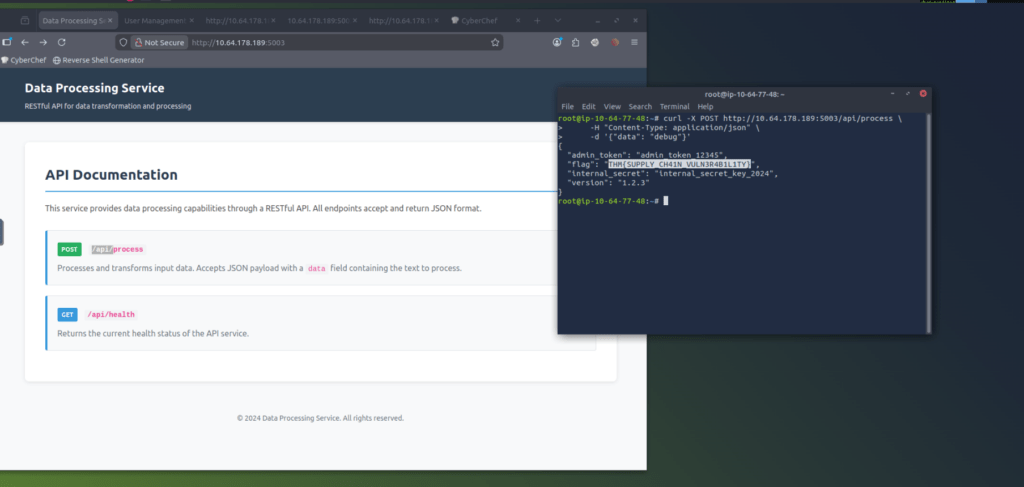Viewport: 1024px width, 487px height.
Task: Select the Data Processing Service tab
Action: [x=74, y=21]
